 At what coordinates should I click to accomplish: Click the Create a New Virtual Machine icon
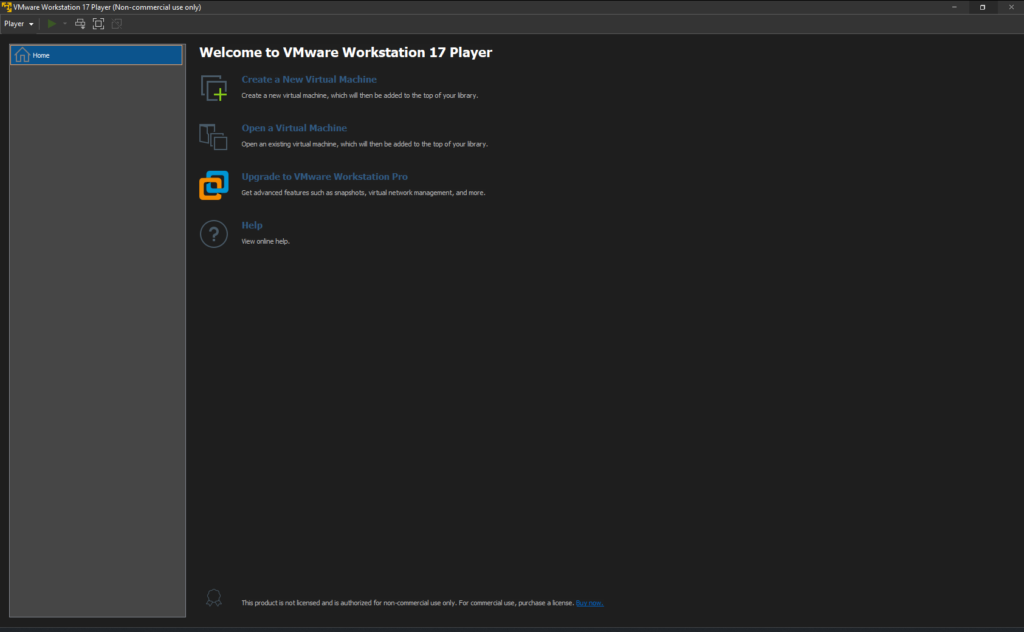click(x=214, y=88)
